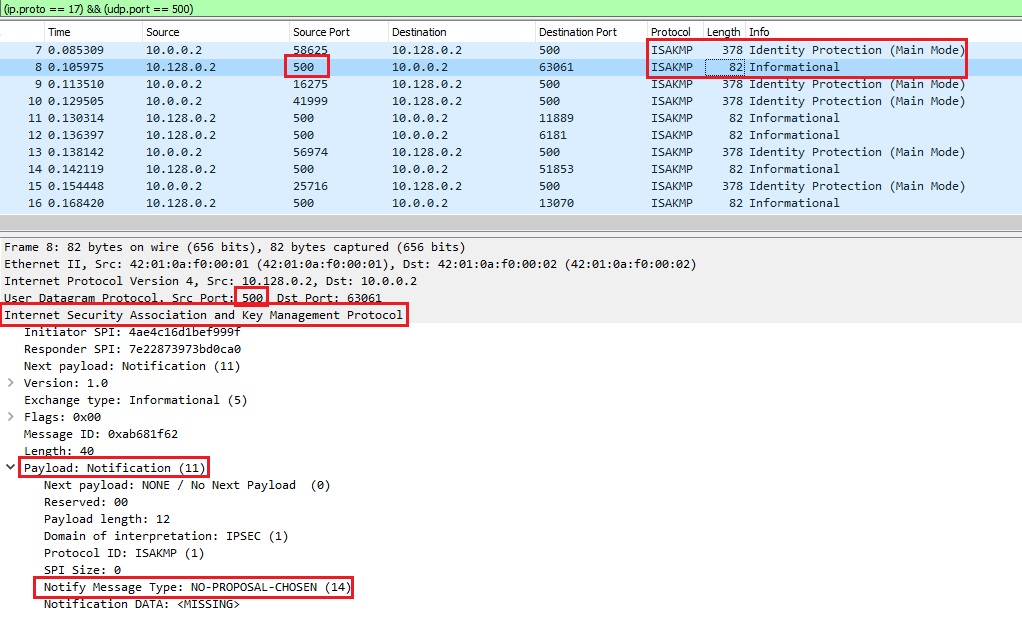This screenshot has width=1022, height=624.
Task: Click source port 41999 cell
Action: point(310,101)
